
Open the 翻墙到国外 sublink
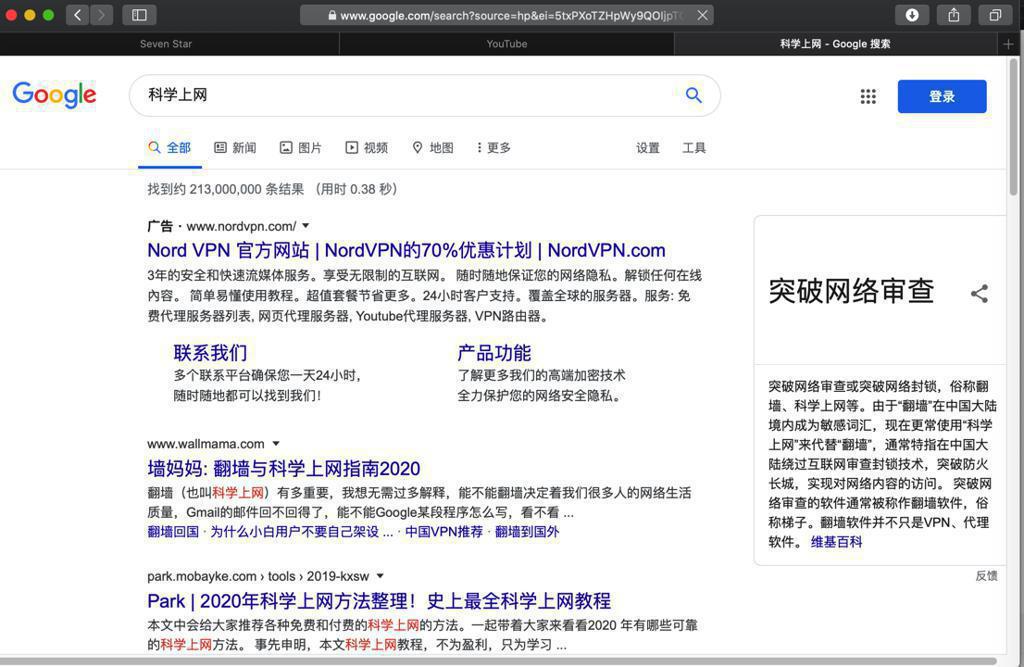pyautogui.click(x=527, y=532)
